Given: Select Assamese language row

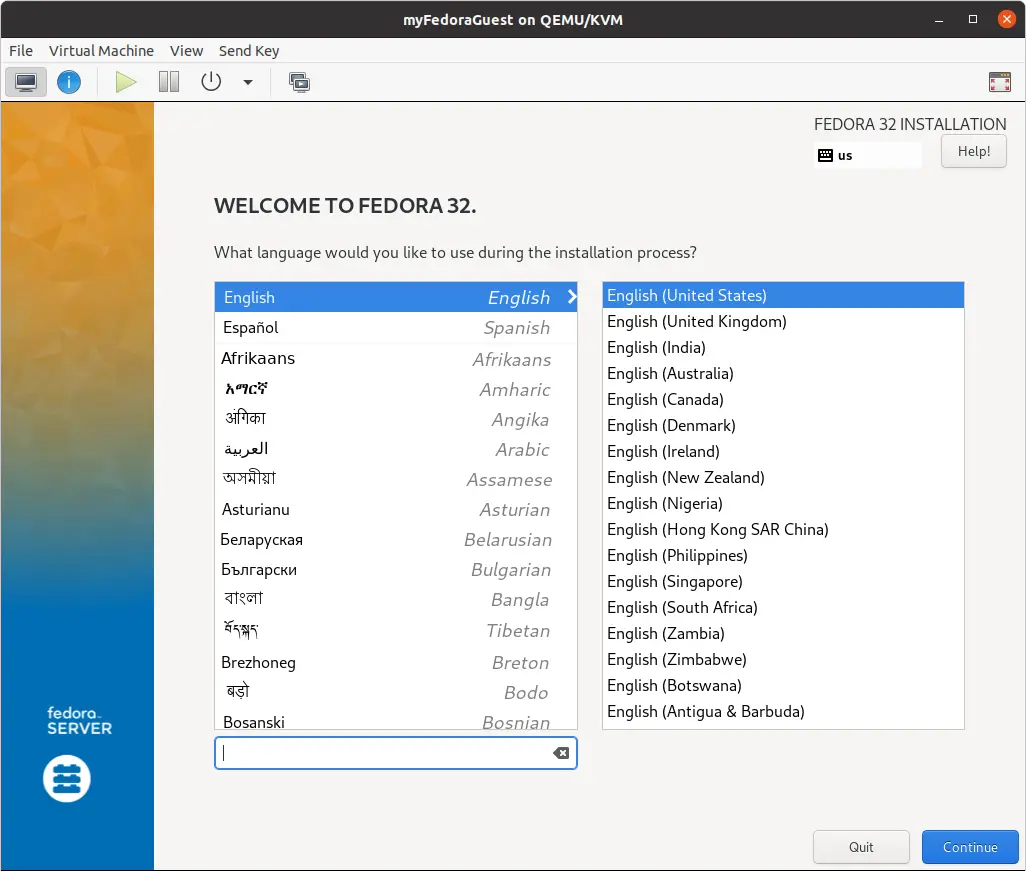Looking at the screenshot, I should point(396,479).
